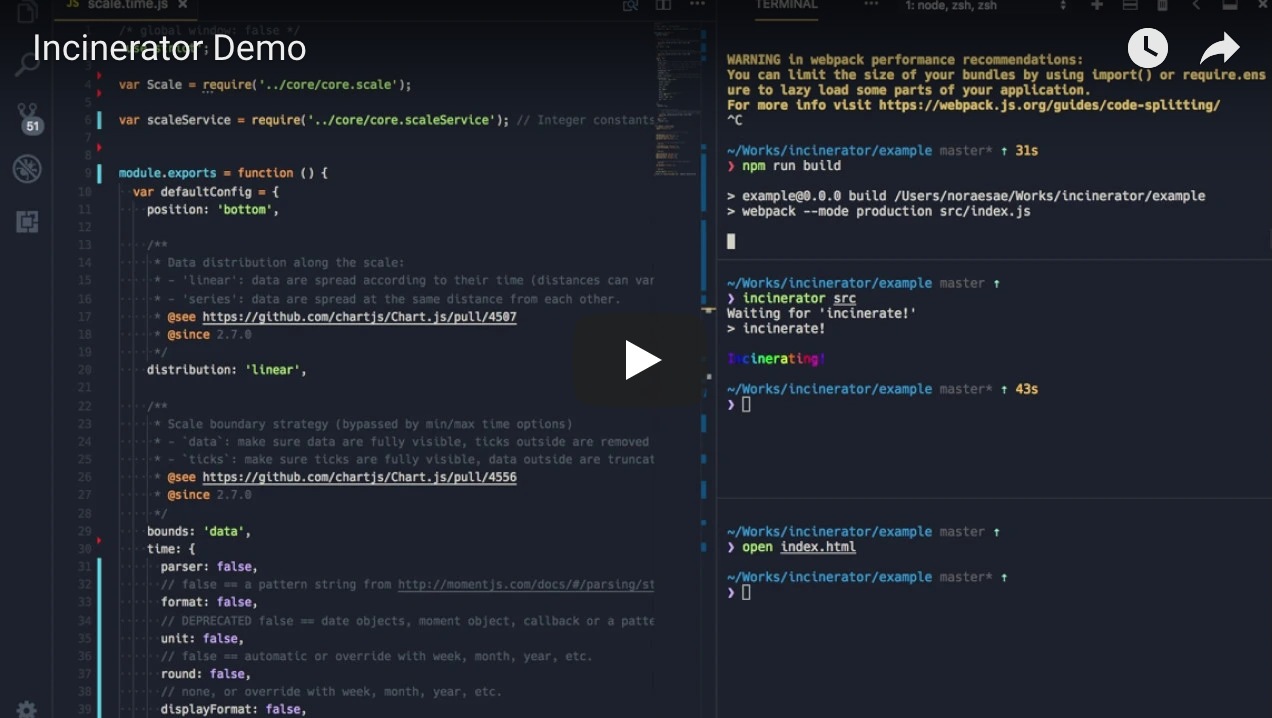This screenshot has height=718, width=1272.
Task: Click the panel position chevron icon
Action: click(x=1196, y=5)
